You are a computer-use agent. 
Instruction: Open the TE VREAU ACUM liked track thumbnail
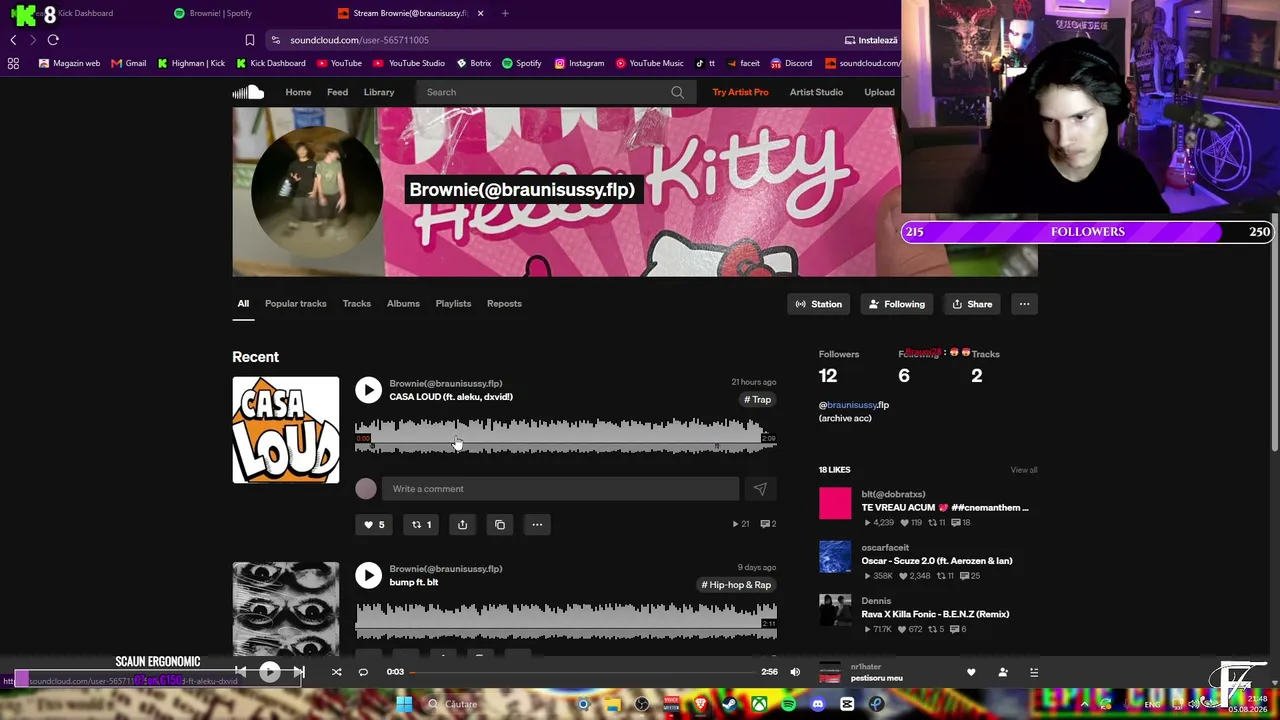[x=835, y=504]
